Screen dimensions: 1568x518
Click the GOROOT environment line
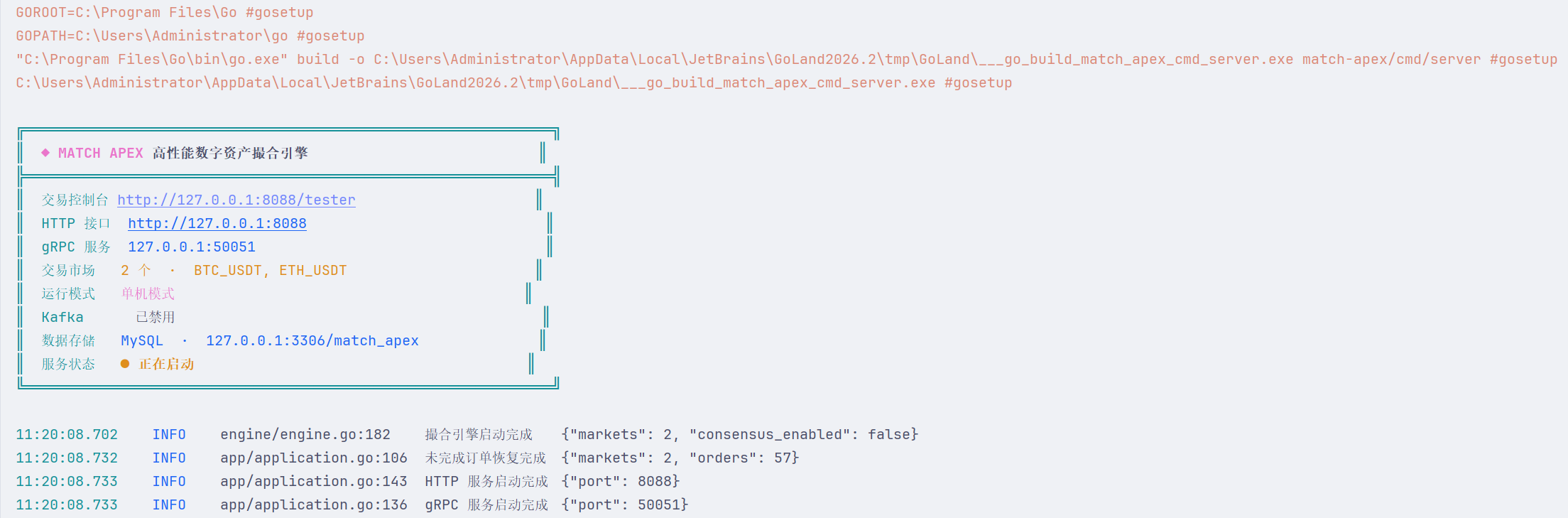[165, 13]
